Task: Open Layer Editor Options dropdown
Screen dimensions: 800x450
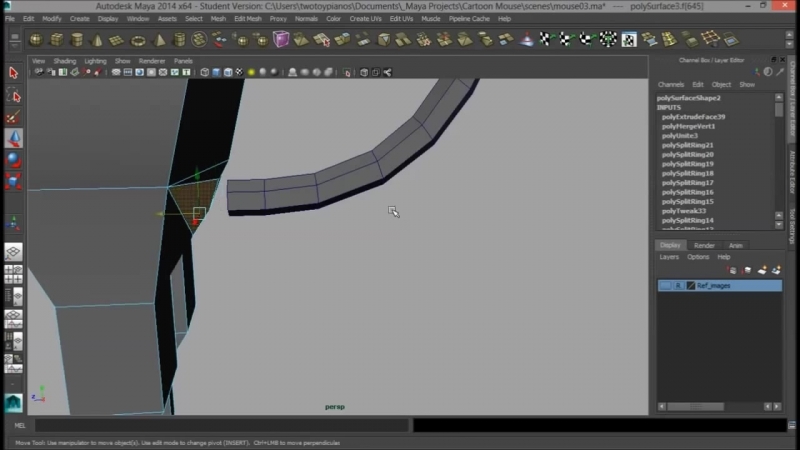Action: pos(698,257)
